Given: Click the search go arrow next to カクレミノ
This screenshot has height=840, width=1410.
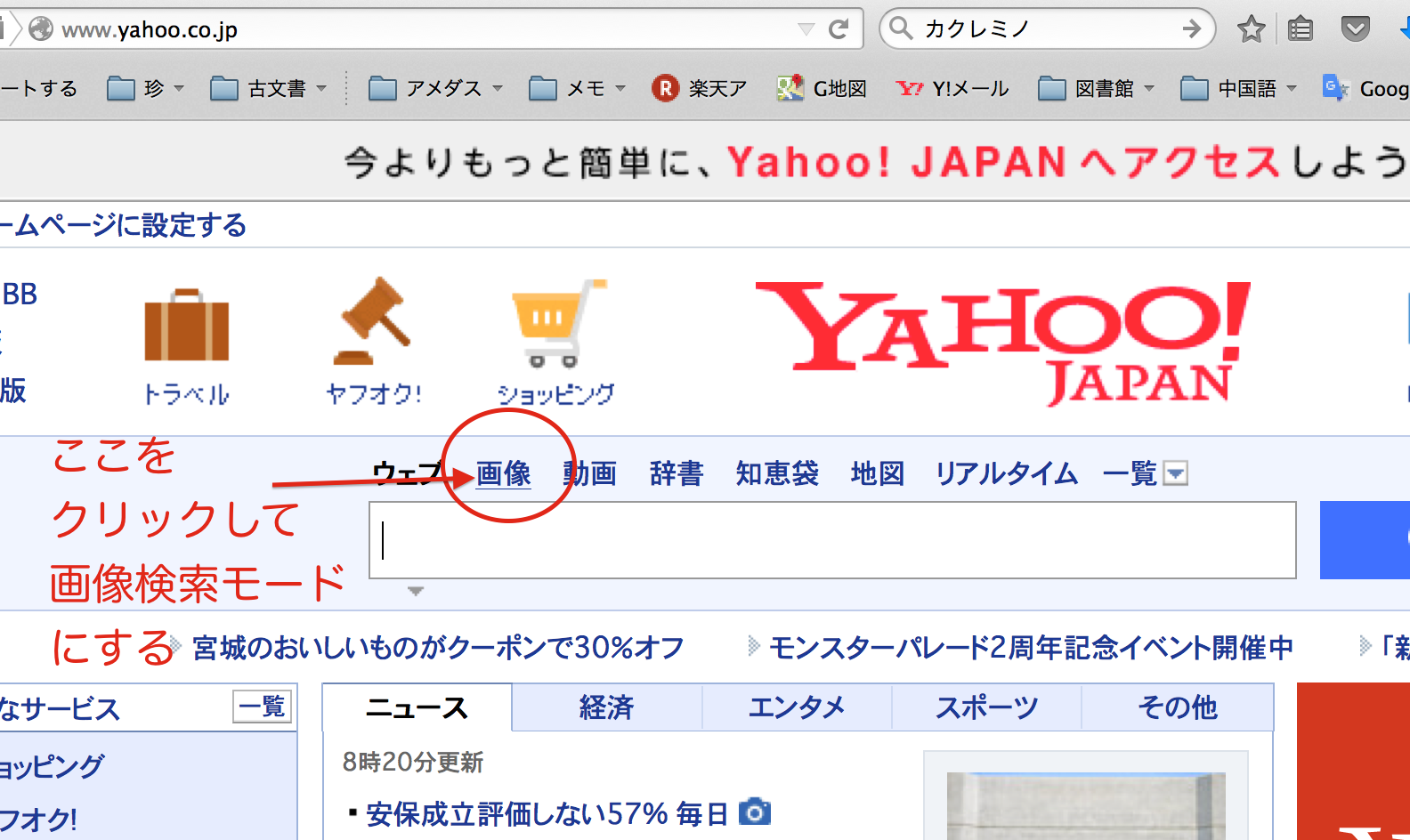Looking at the screenshot, I should point(1192,29).
